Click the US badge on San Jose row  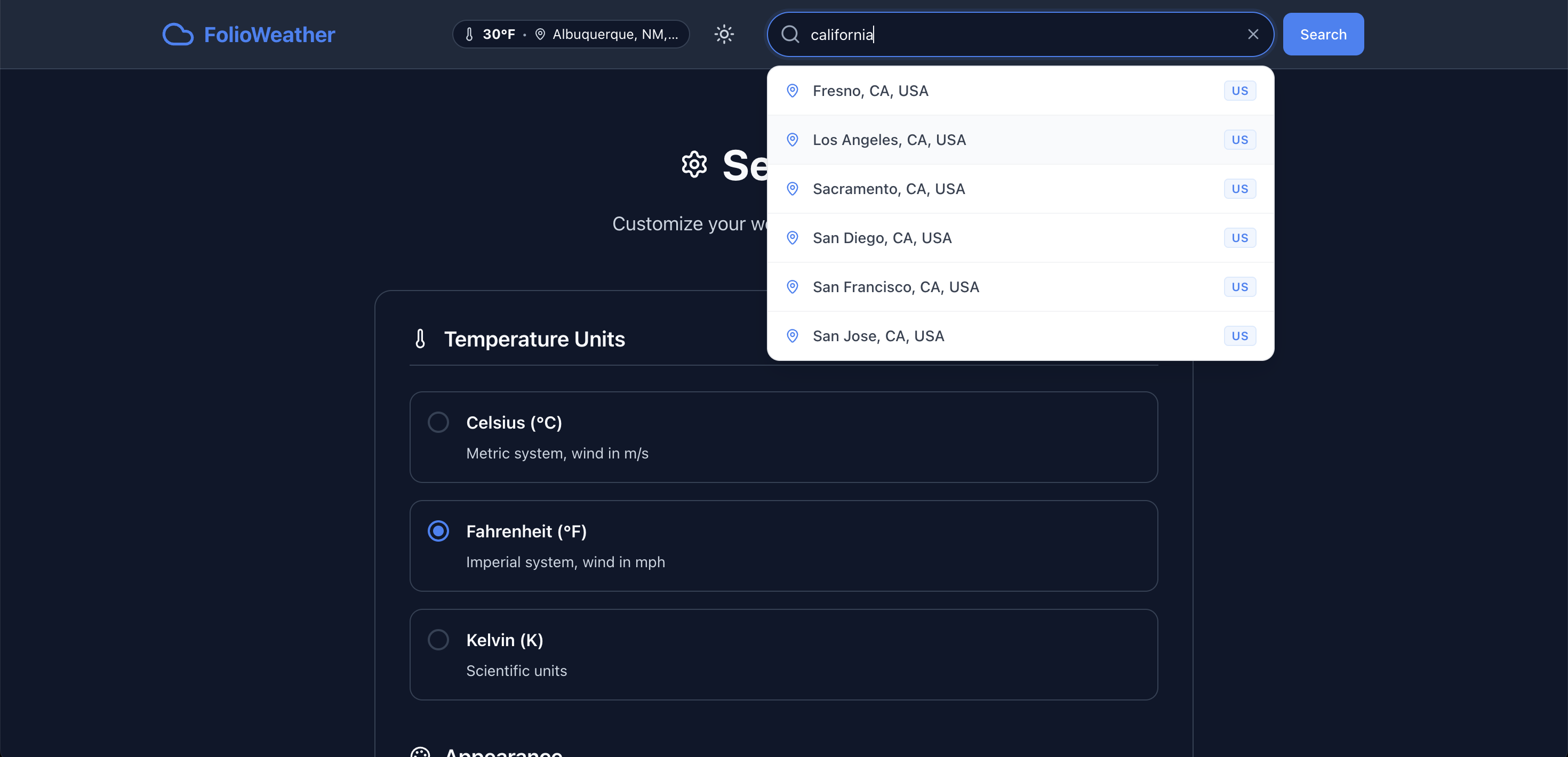[1239, 336]
